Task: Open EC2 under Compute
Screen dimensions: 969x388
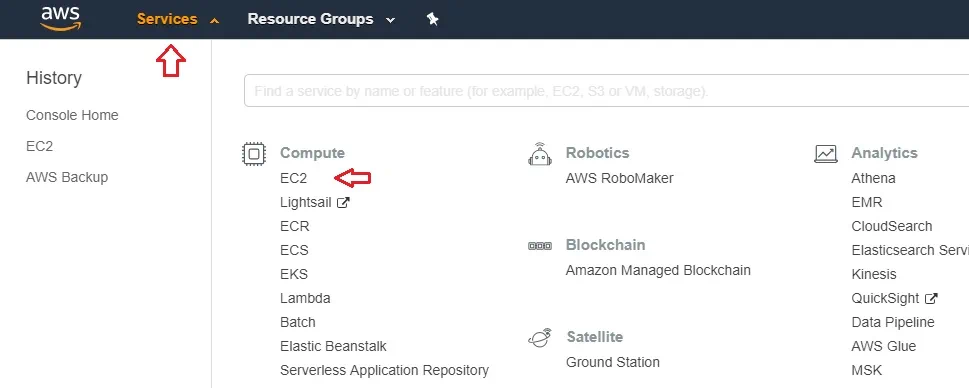Action: click(x=294, y=178)
